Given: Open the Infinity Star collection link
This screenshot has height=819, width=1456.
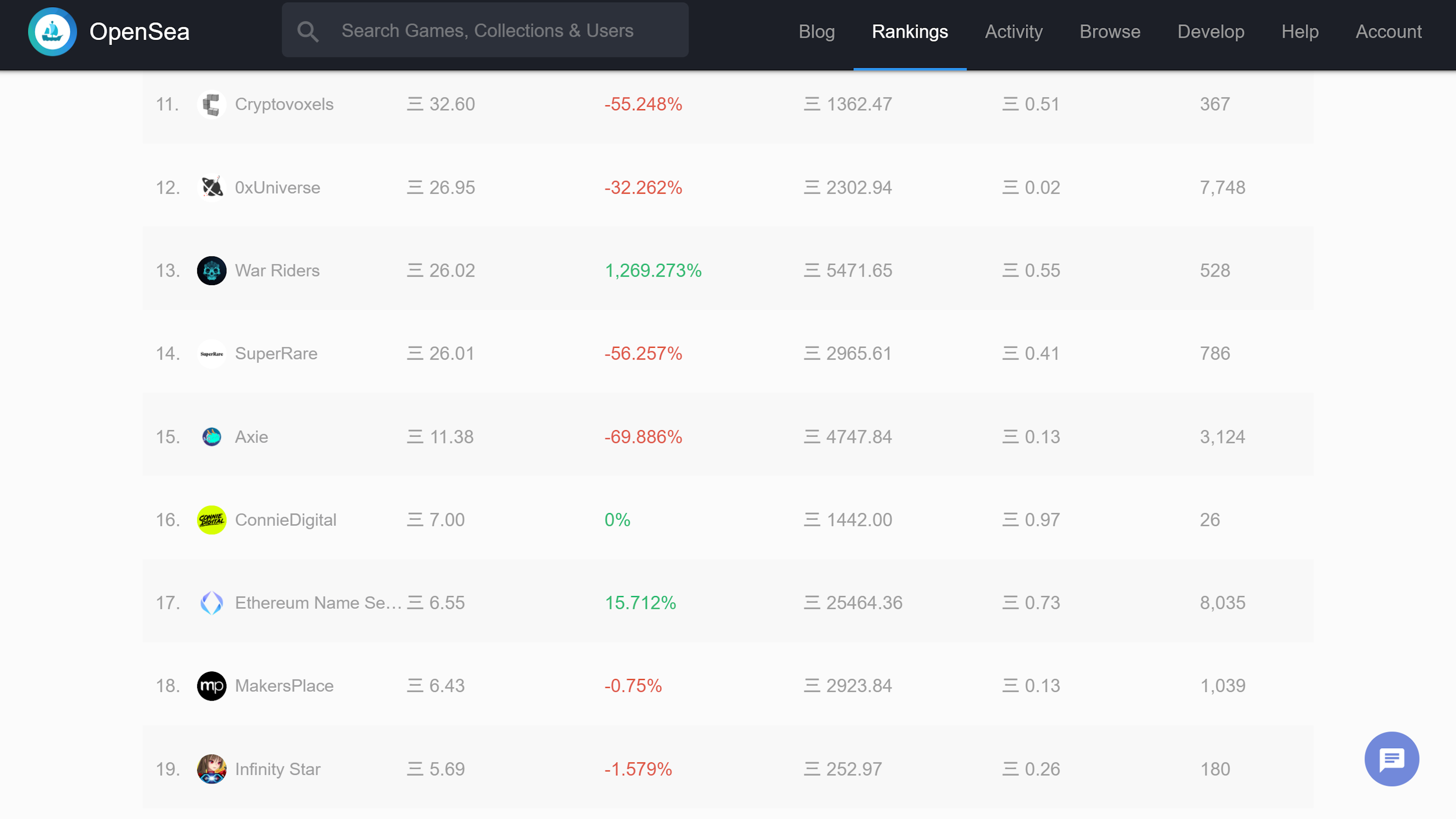Looking at the screenshot, I should [278, 769].
